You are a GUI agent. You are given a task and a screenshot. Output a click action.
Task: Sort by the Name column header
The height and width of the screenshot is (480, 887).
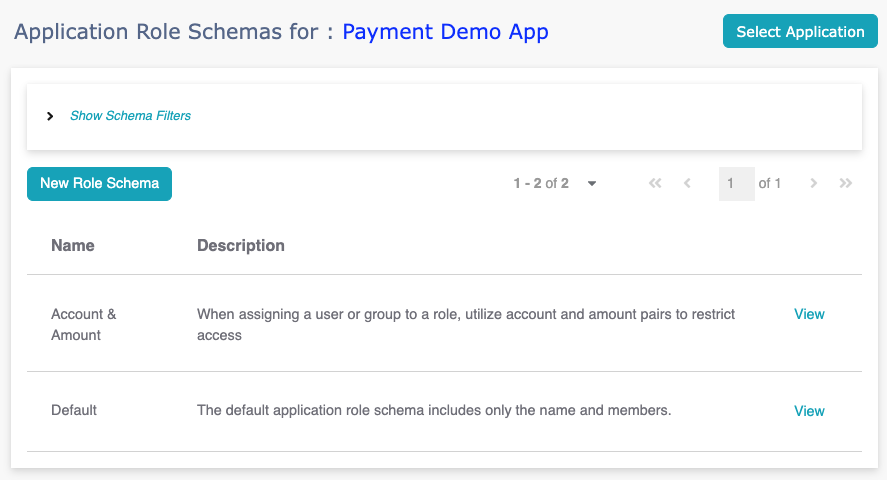click(x=72, y=245)
